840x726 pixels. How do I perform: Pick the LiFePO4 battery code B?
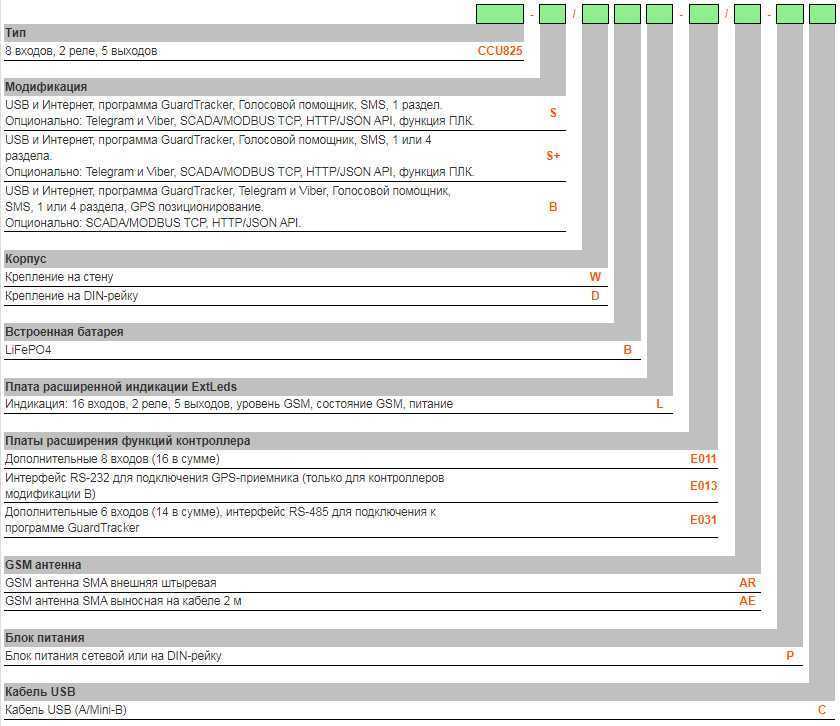(x=628, y=350)
